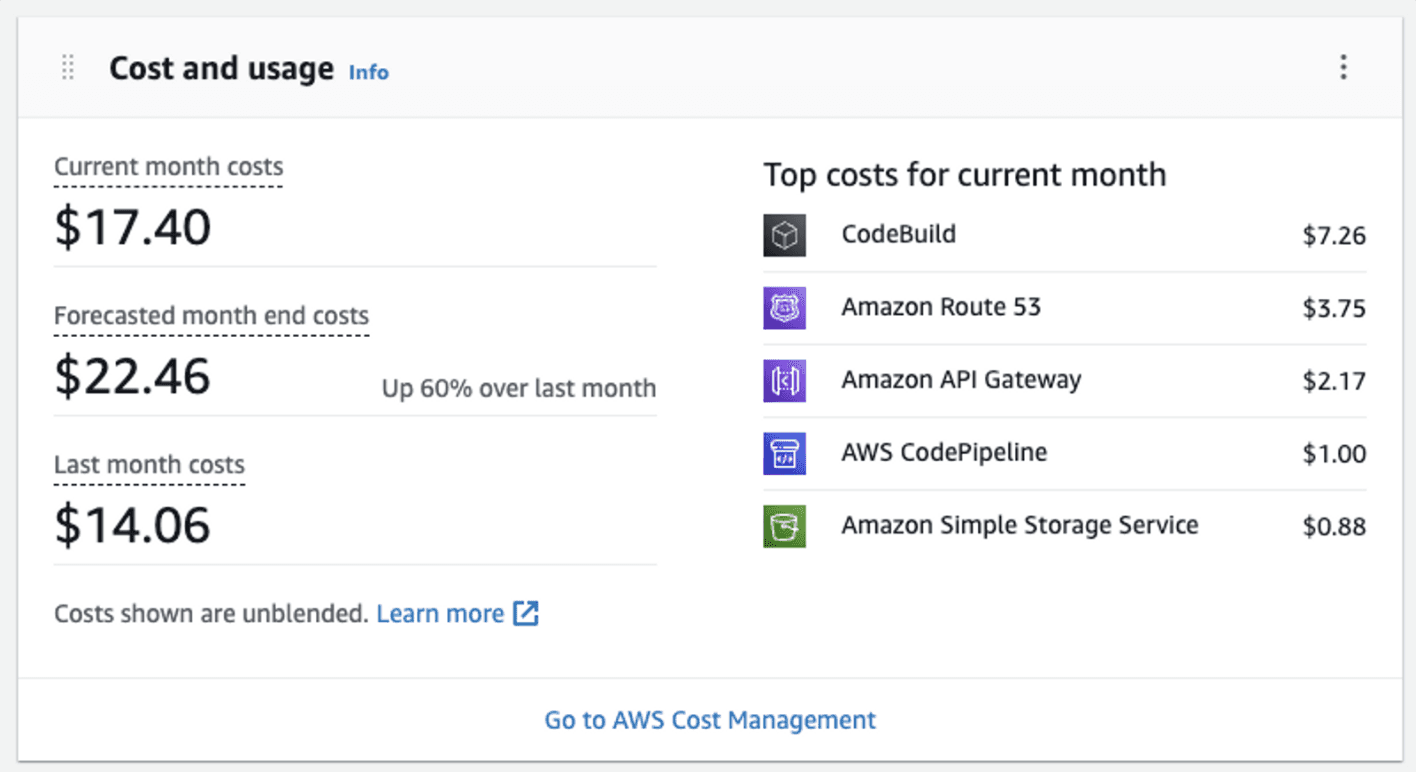This screenshot has width=1416, height=772.
Task: Click the Top costs for current month heading
Action: pyautogui.click(x=965, y=175)
